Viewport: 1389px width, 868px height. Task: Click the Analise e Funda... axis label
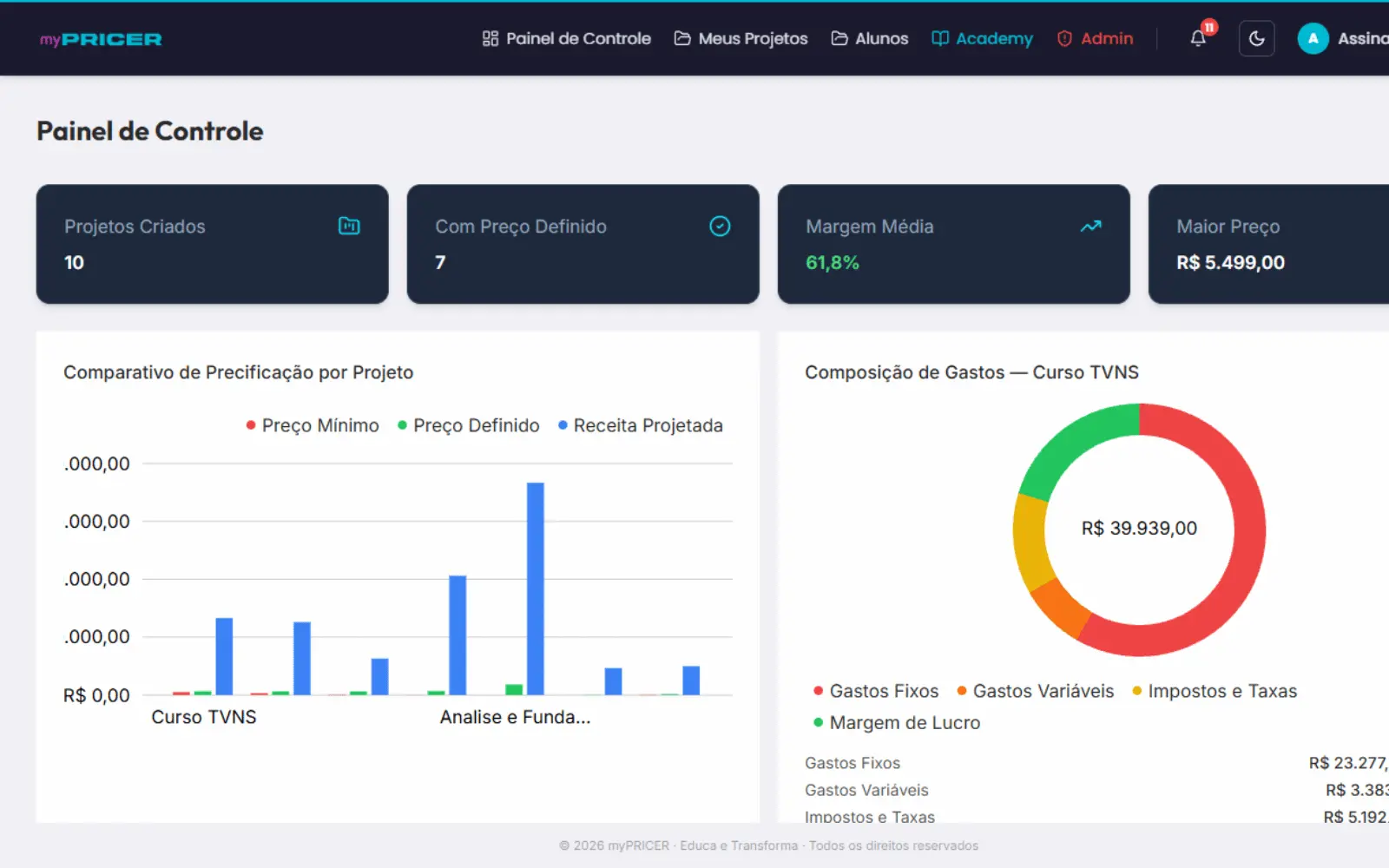click(515, 717)
